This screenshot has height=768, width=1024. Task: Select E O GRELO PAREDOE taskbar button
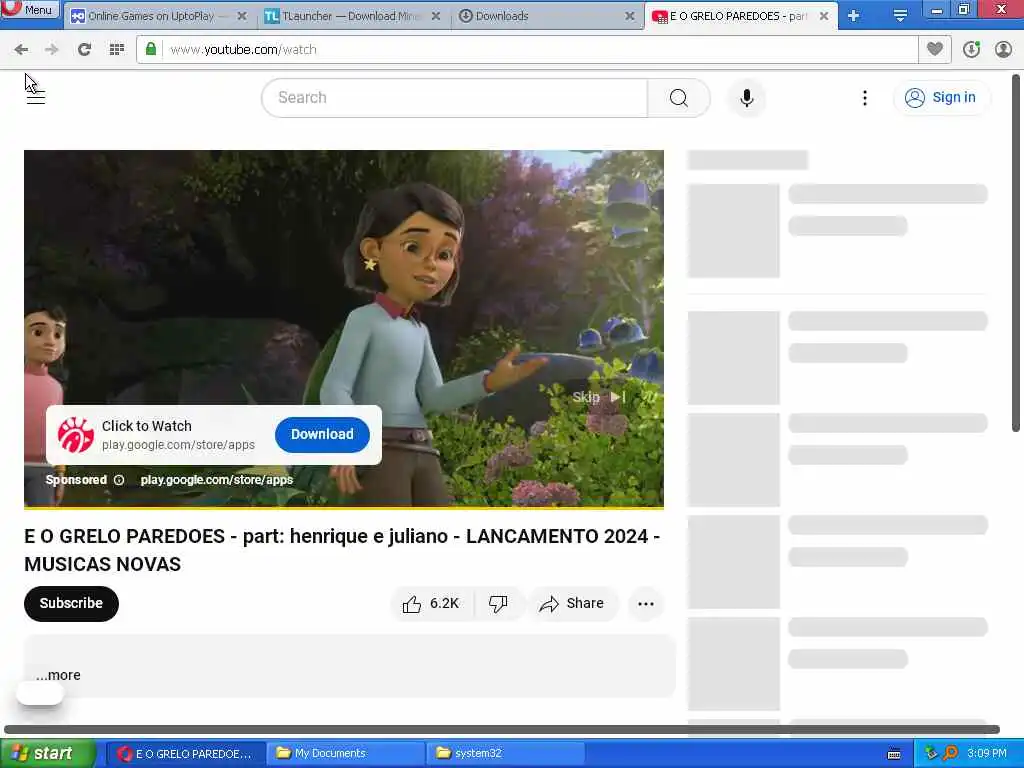click(x=185, y=754)
